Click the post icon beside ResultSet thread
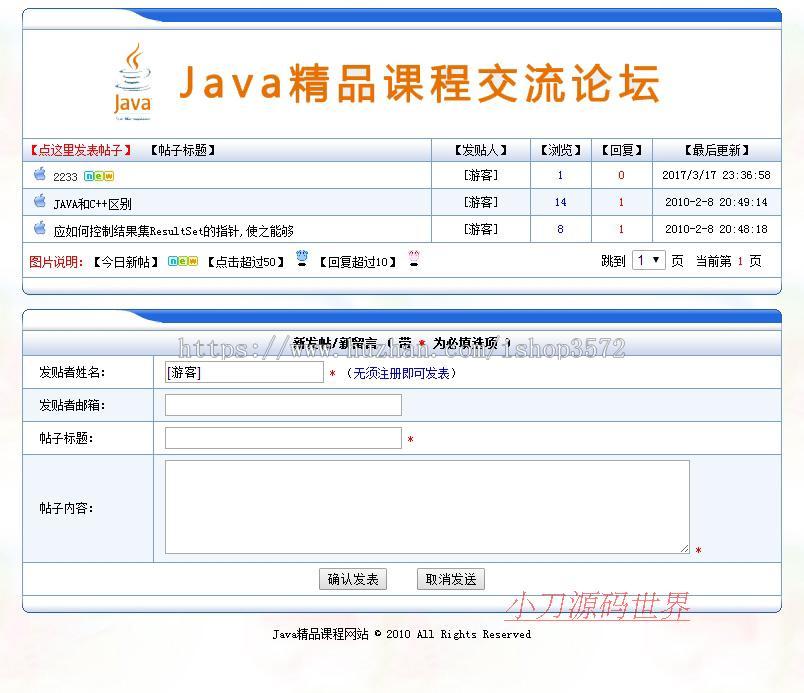 point(40,228)
